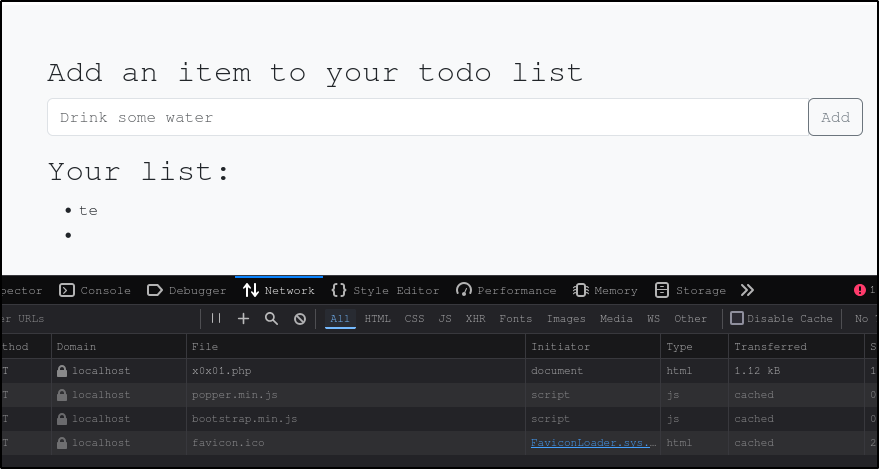Image resolution: width=879 pixels, height=469 pixels.
Task: Click the pause/resume recording network icon
Action: click(216, 318)
